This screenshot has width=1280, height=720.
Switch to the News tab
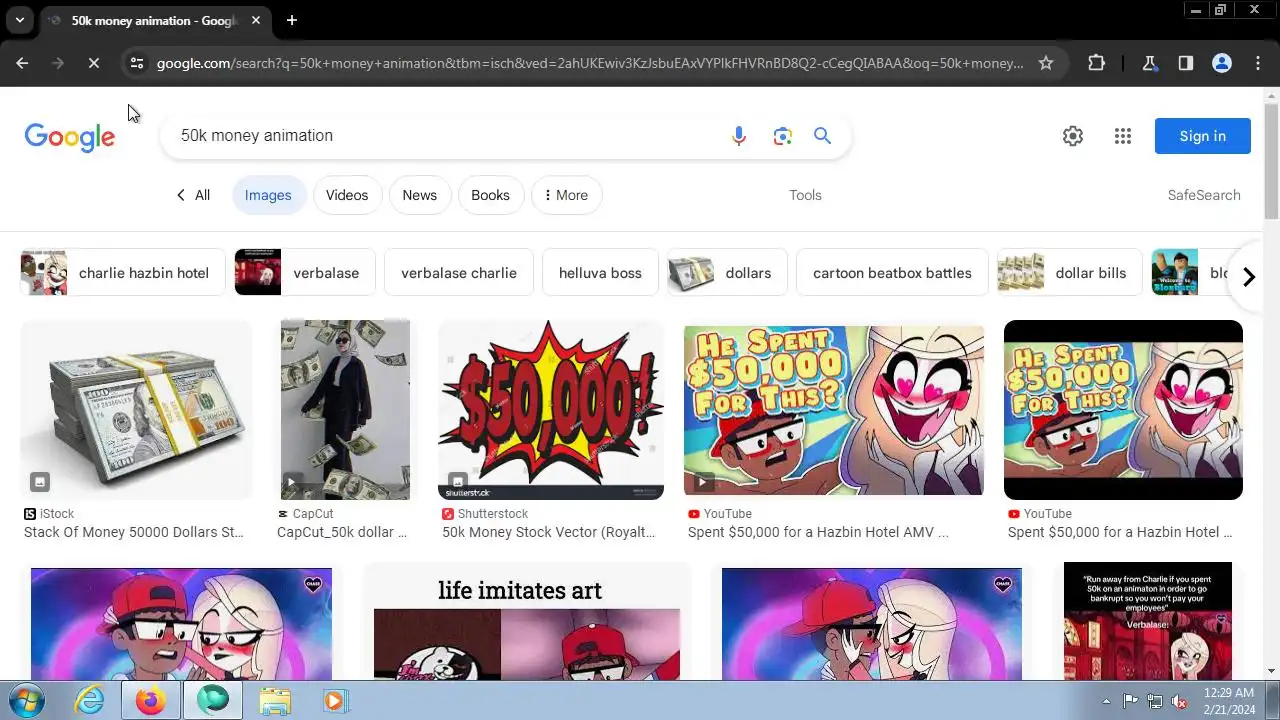point(420,195)
